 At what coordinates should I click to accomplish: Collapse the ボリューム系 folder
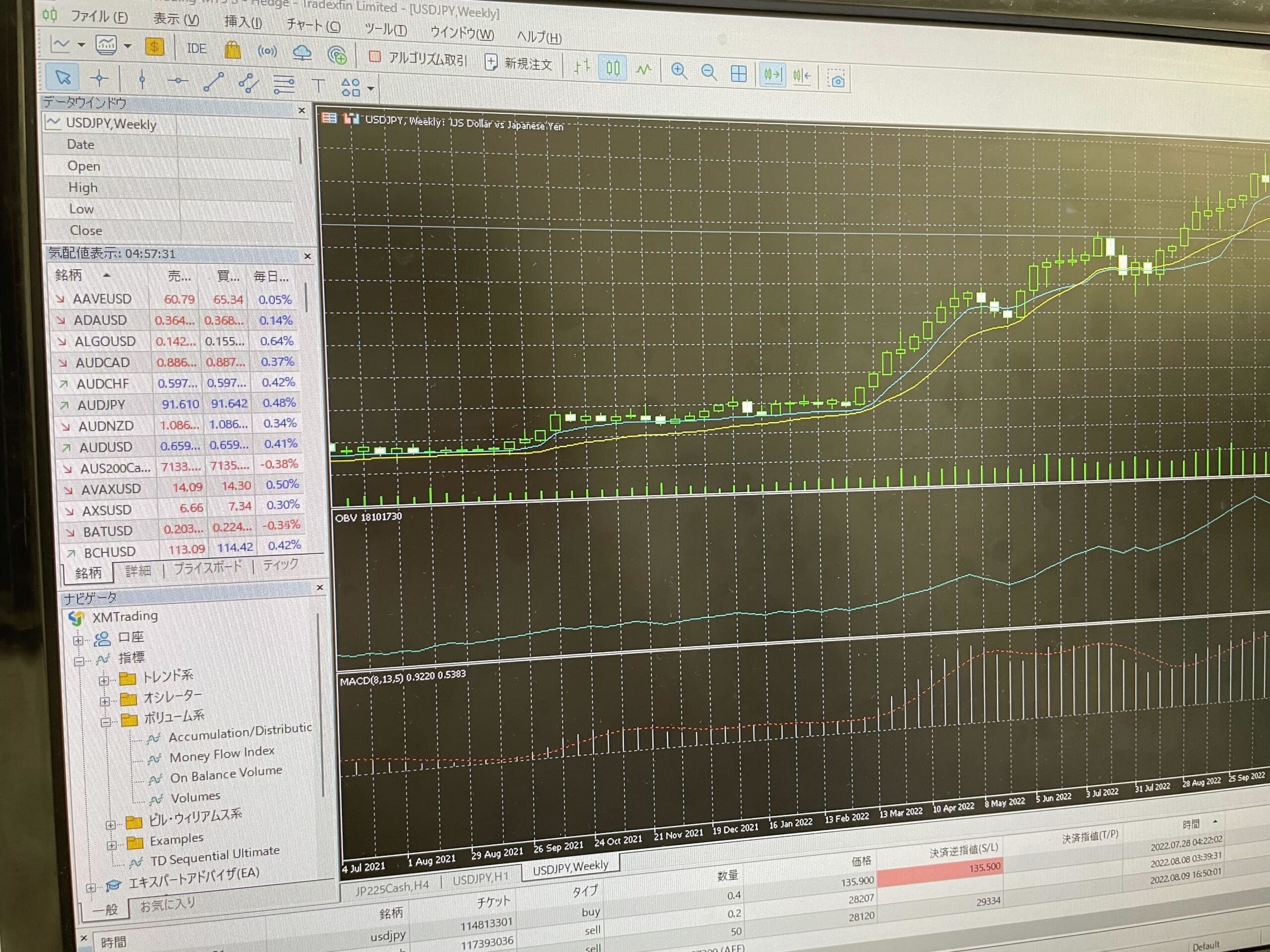(106, 722)
